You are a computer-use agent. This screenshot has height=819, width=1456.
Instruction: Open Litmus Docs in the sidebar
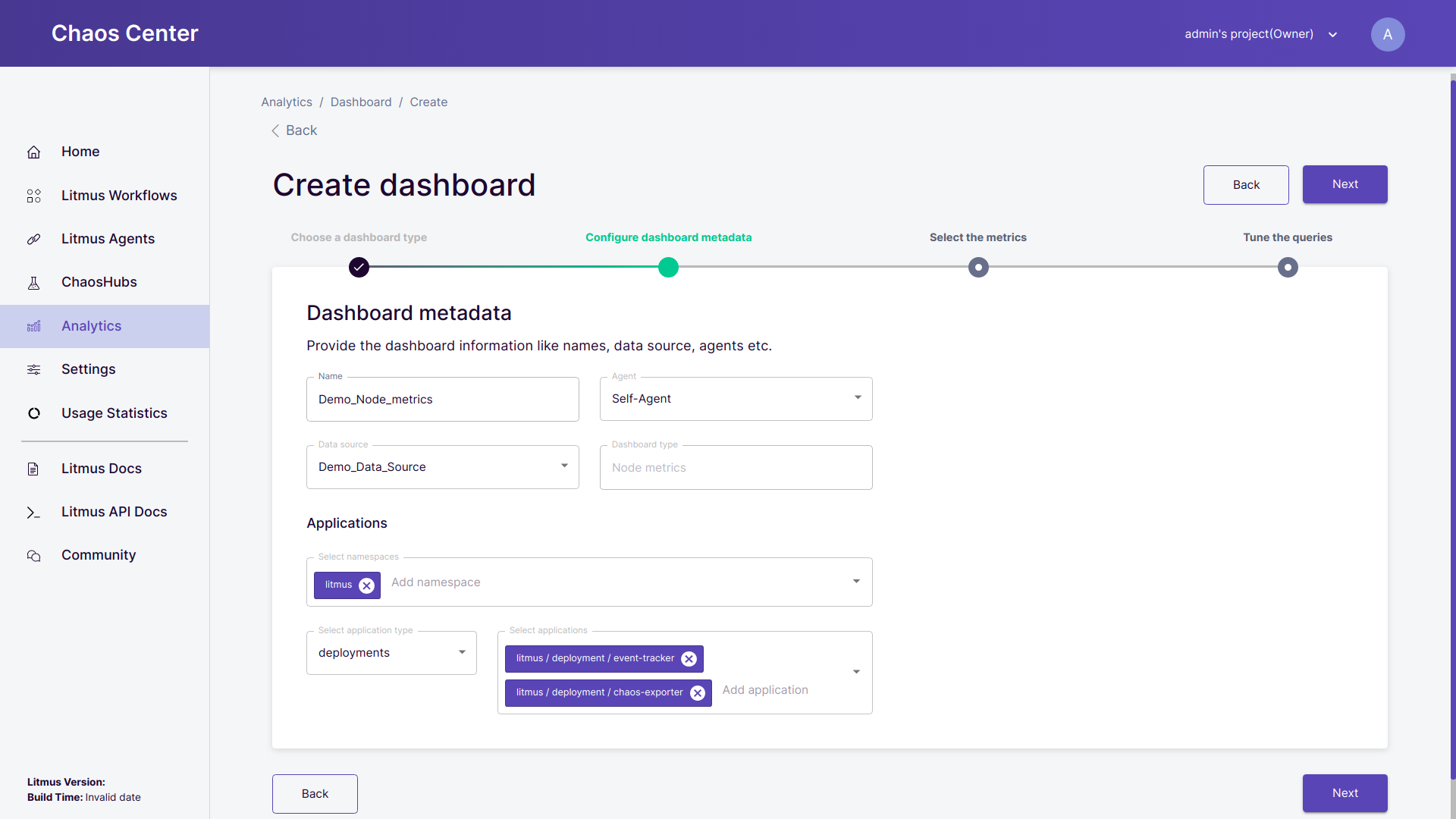pyautogui.click(x=101, y=469)
